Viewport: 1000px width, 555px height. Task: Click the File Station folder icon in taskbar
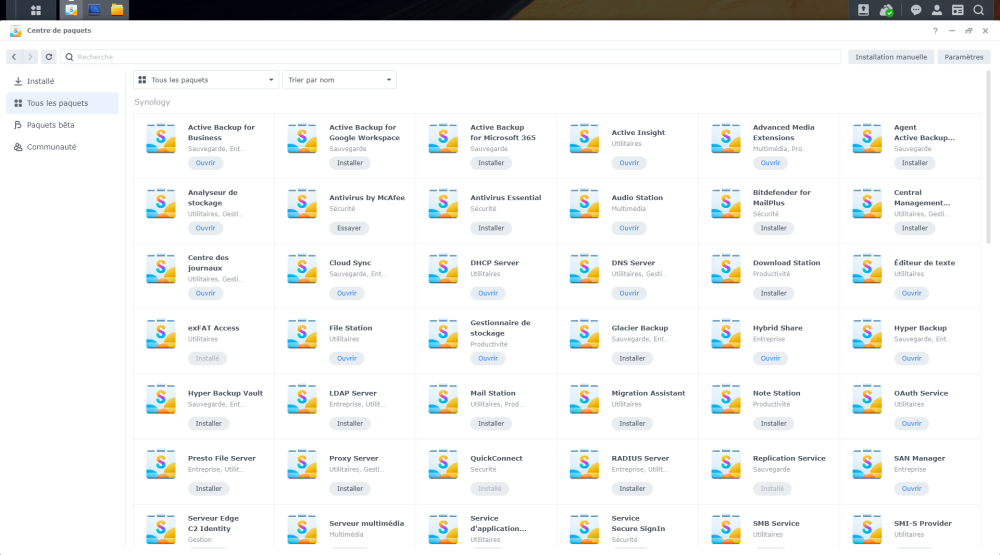click(x=117, y=10)
